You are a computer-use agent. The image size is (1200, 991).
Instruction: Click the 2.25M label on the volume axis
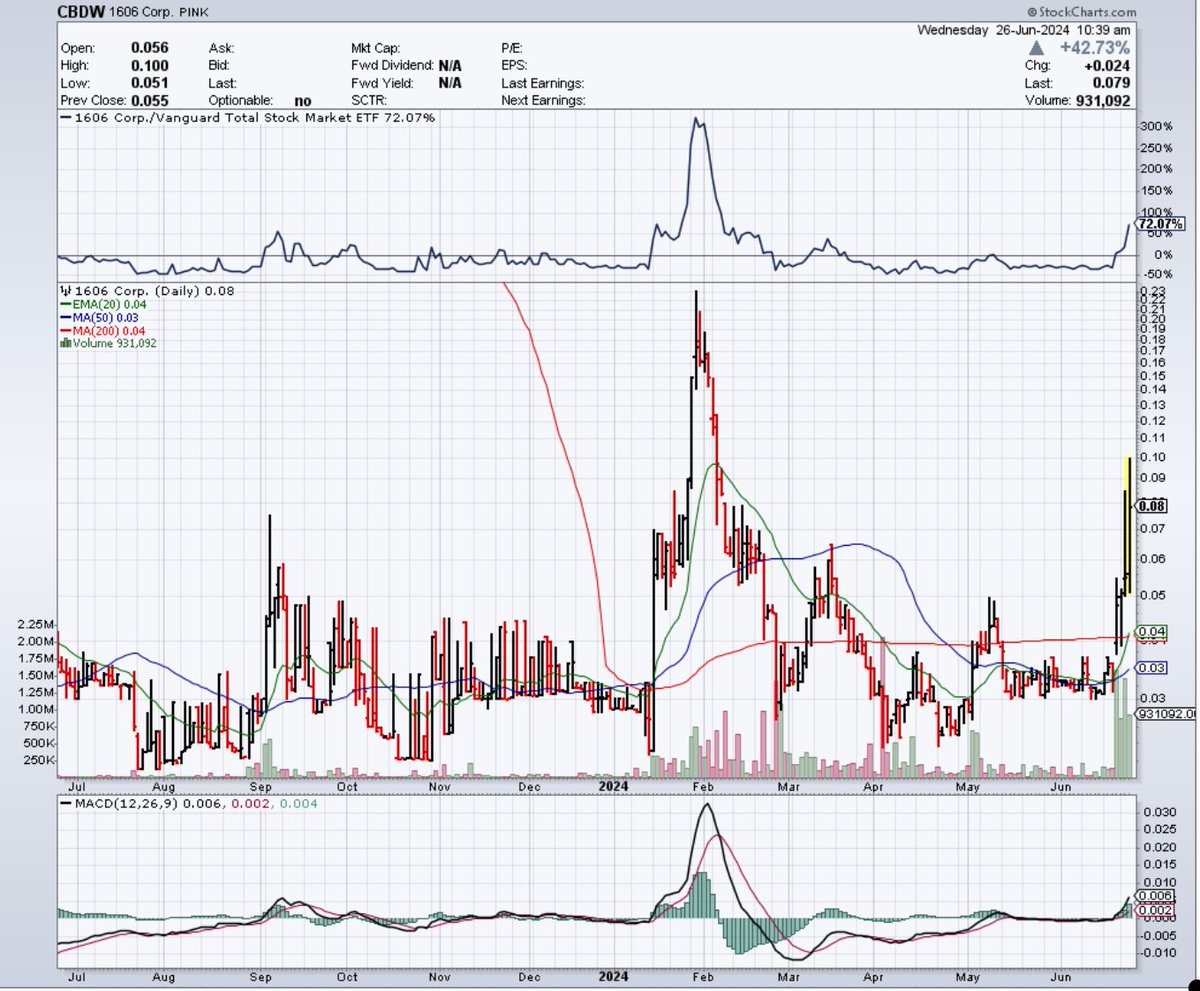tap(38, 624)
